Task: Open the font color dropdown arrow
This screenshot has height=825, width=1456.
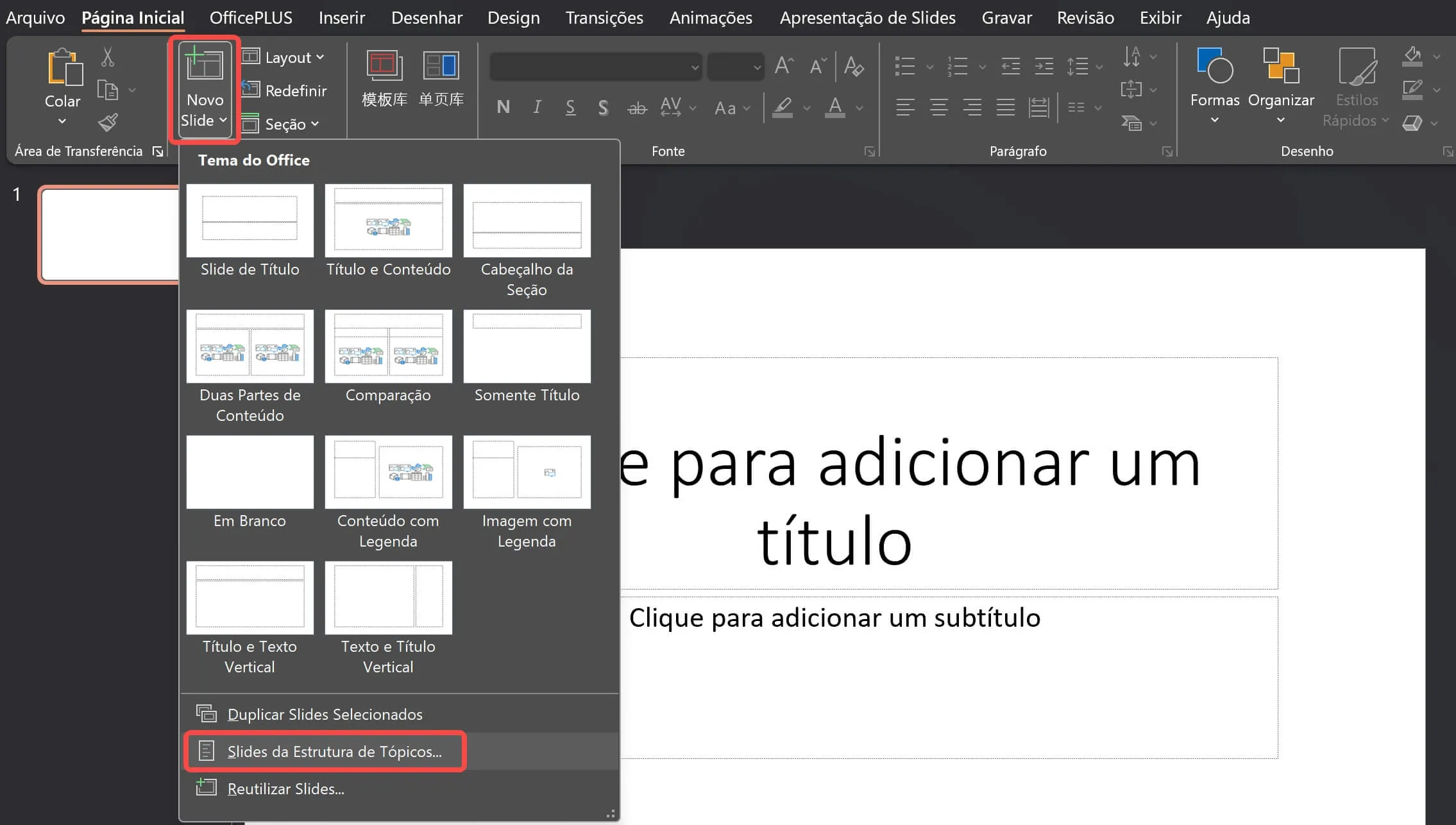Action: [859, 107]
